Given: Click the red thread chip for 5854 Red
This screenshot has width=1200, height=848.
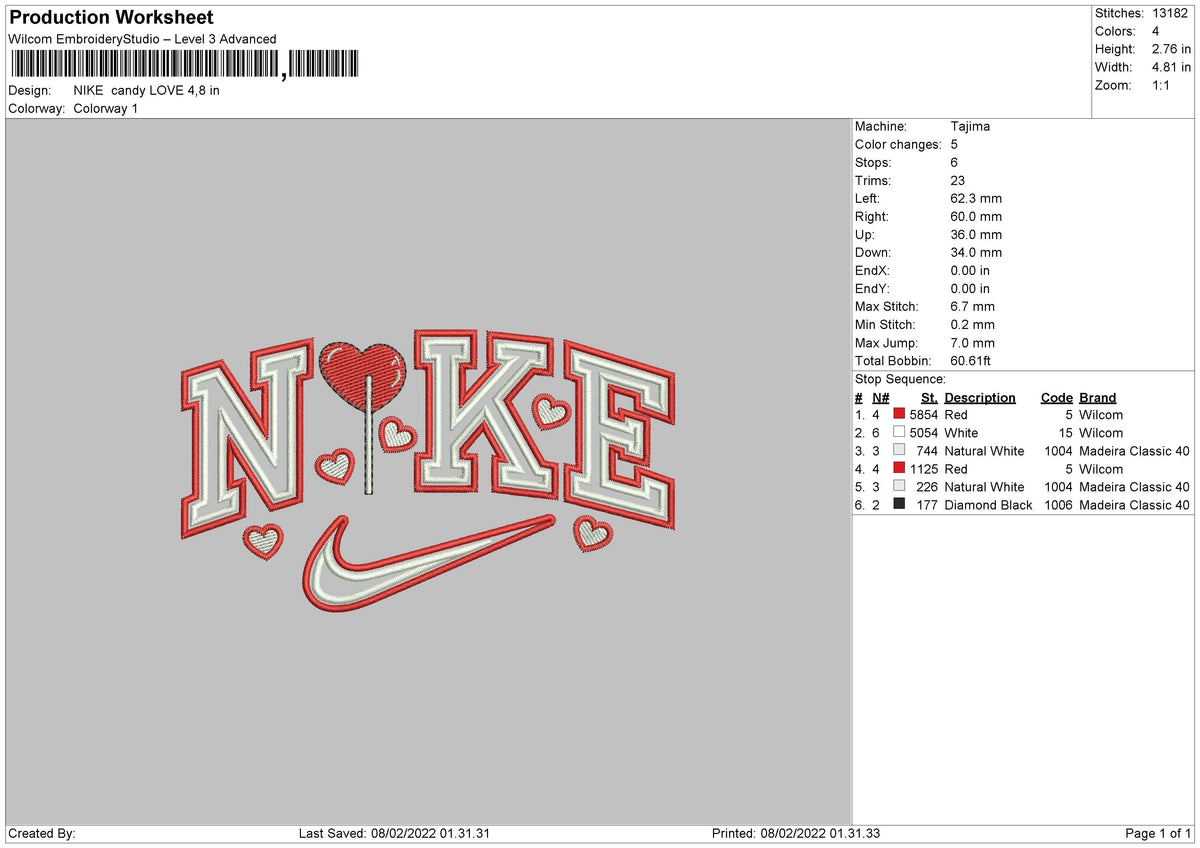Looking at the screenshot, I should [x=898, y=415].
